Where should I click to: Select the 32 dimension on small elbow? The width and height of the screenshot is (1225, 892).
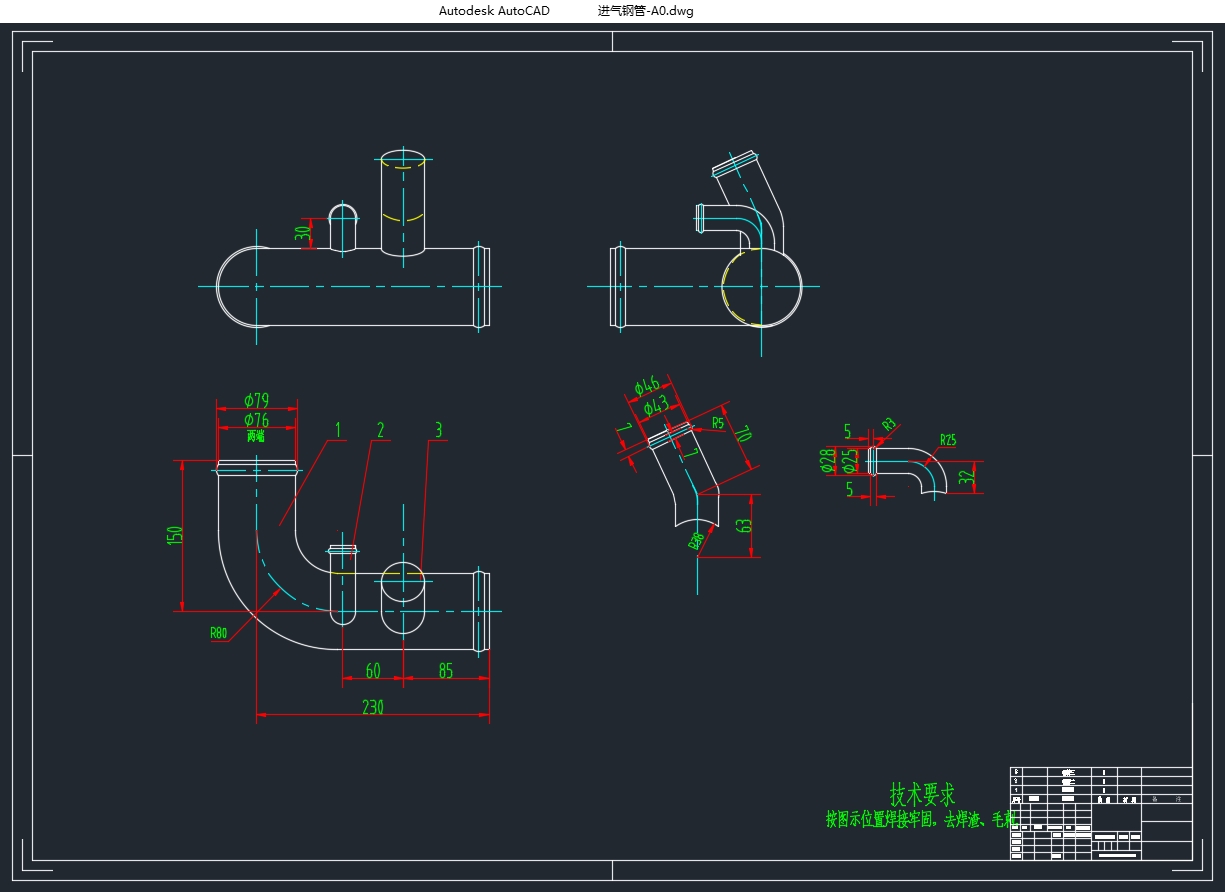(x=966, y=477)
